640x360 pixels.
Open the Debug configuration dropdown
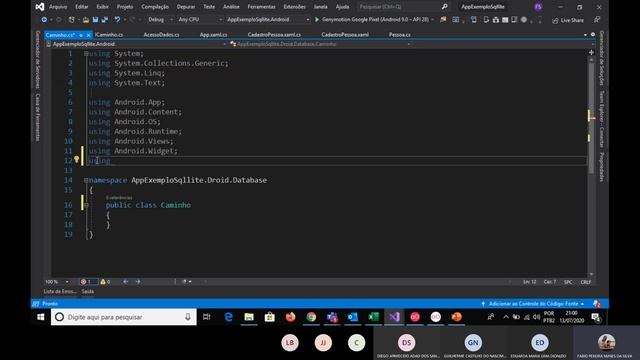coord(160,20)
